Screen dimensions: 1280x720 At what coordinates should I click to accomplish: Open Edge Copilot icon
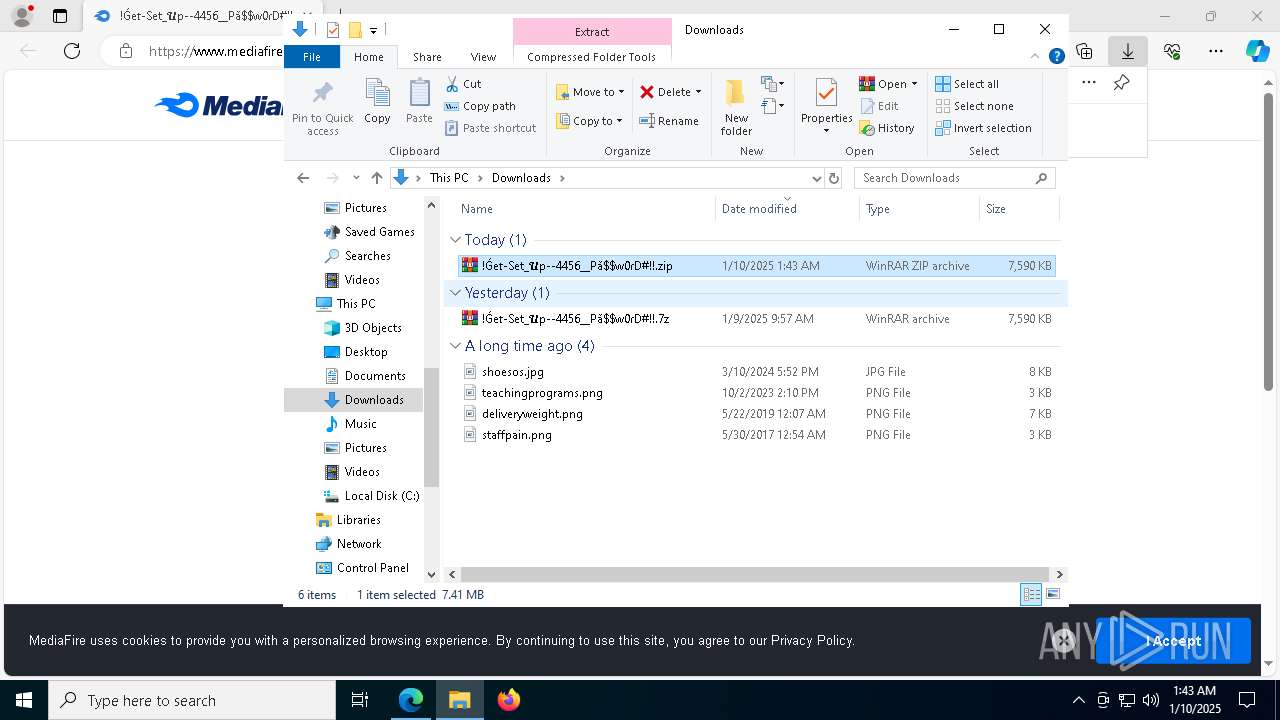click(x=1257, y=51)
